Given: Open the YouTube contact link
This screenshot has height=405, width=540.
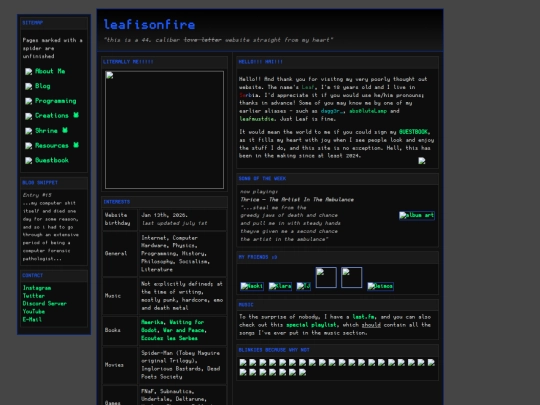Looking at the screenshot, I should click(x=34, y=312).
